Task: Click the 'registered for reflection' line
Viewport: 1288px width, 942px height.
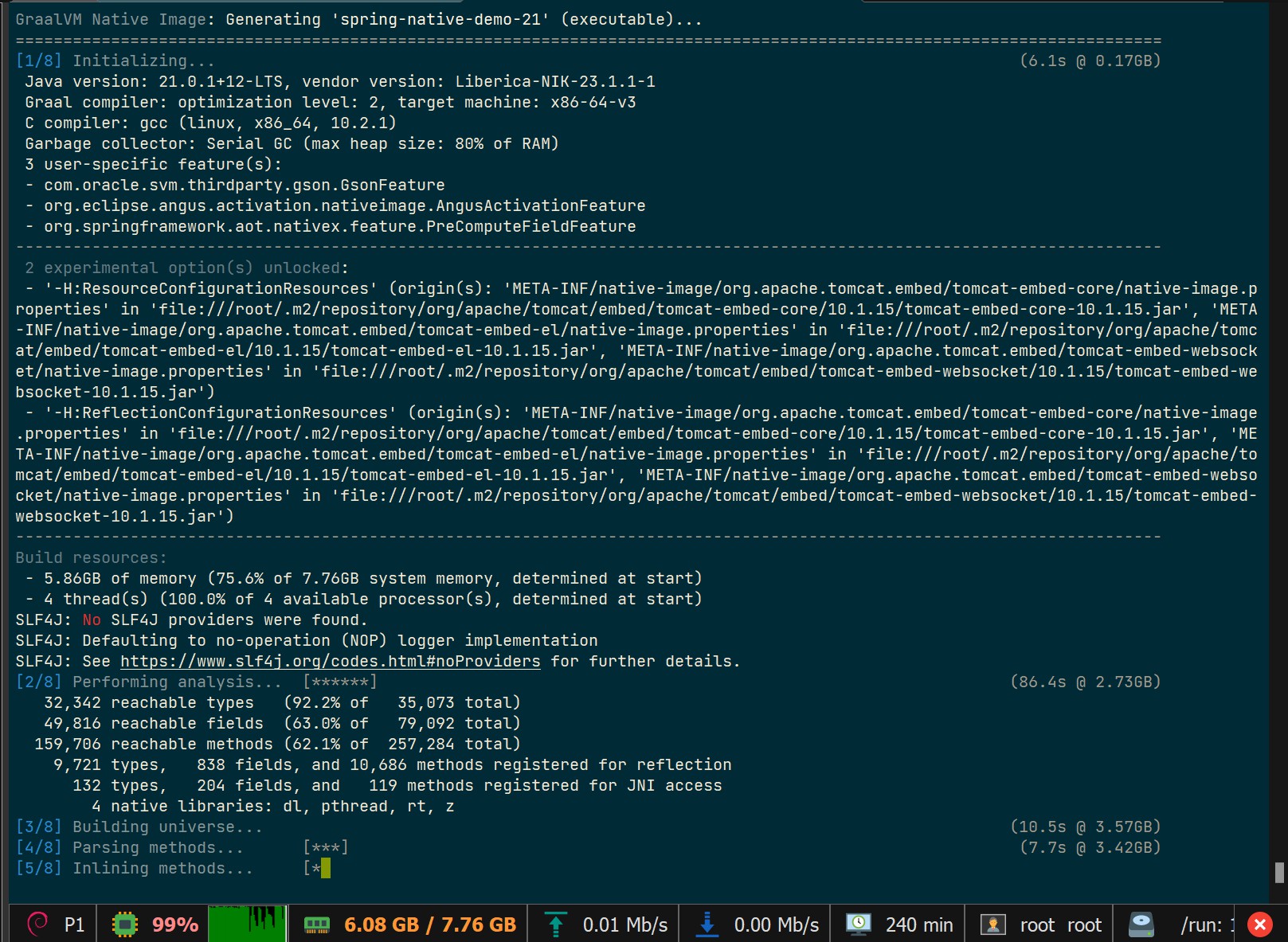Action: [392, 764]
